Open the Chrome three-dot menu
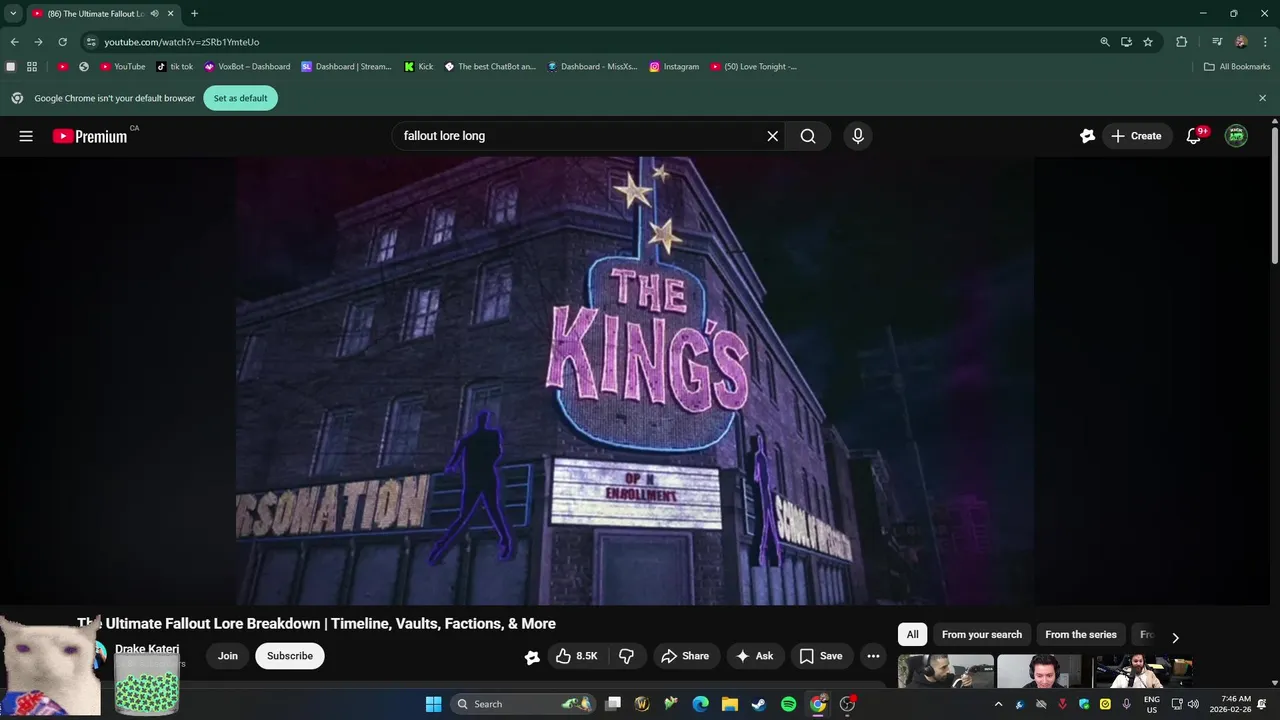The image size is (1280, 720). (1264, 42)
